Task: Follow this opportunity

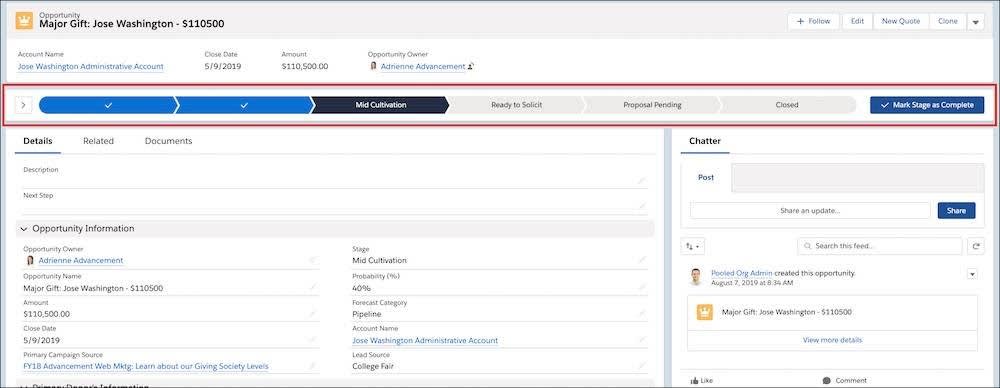Action: 814,22
